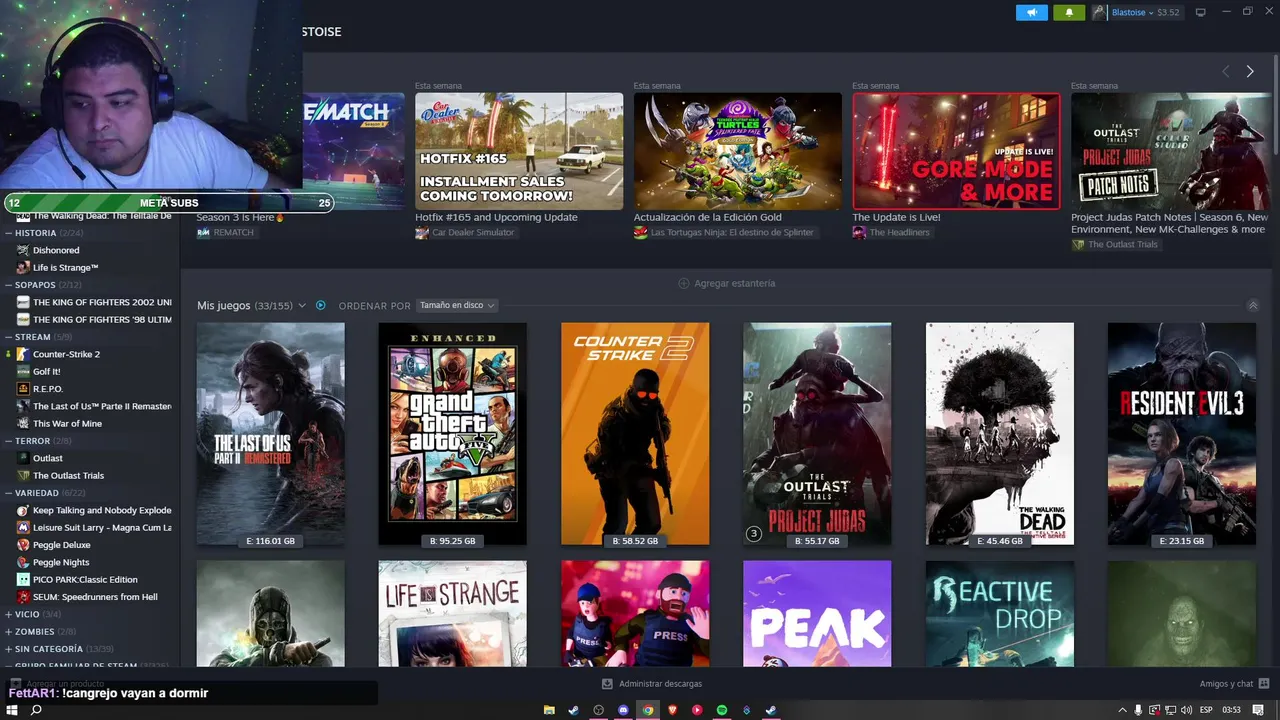Open File Explorer from the taskbar
The width and height of the screenshot is (1280, 720).
(549, 710)
